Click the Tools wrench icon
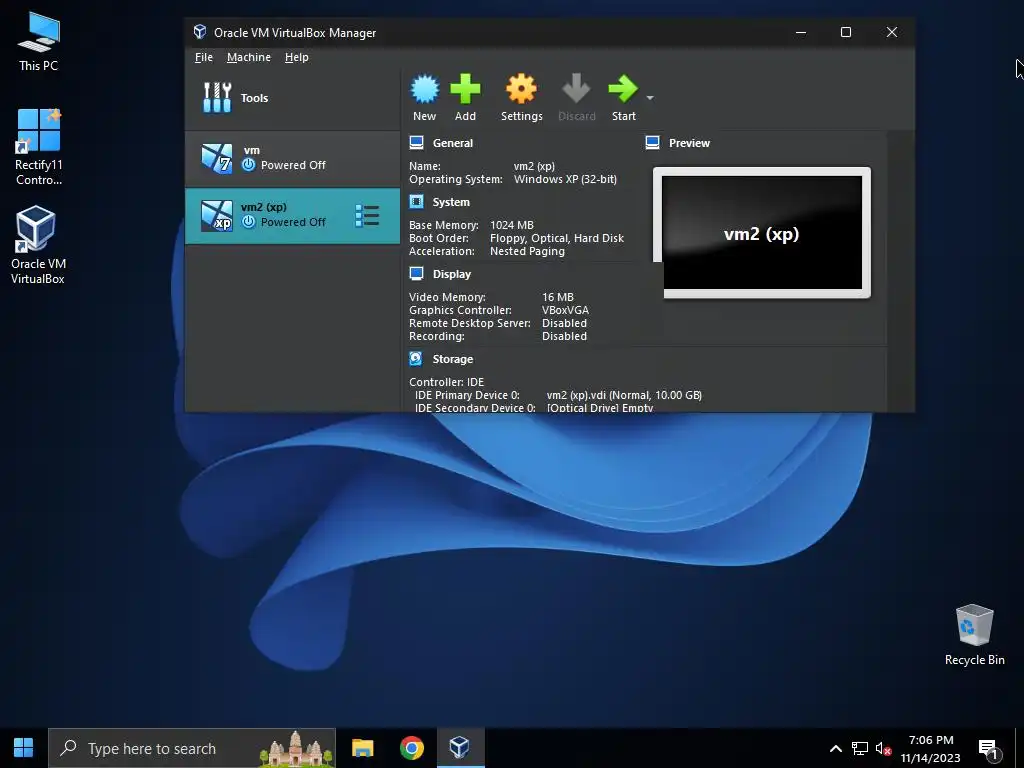 [217, 97]
